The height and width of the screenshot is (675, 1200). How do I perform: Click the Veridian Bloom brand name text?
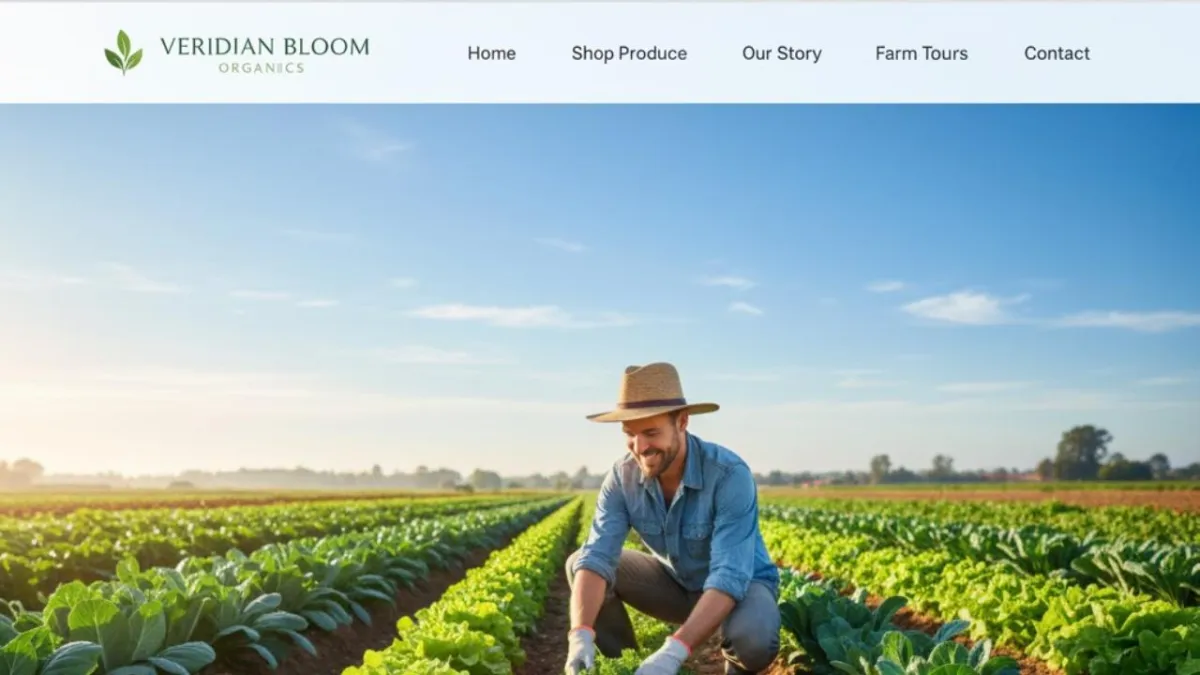coord(265,46)
